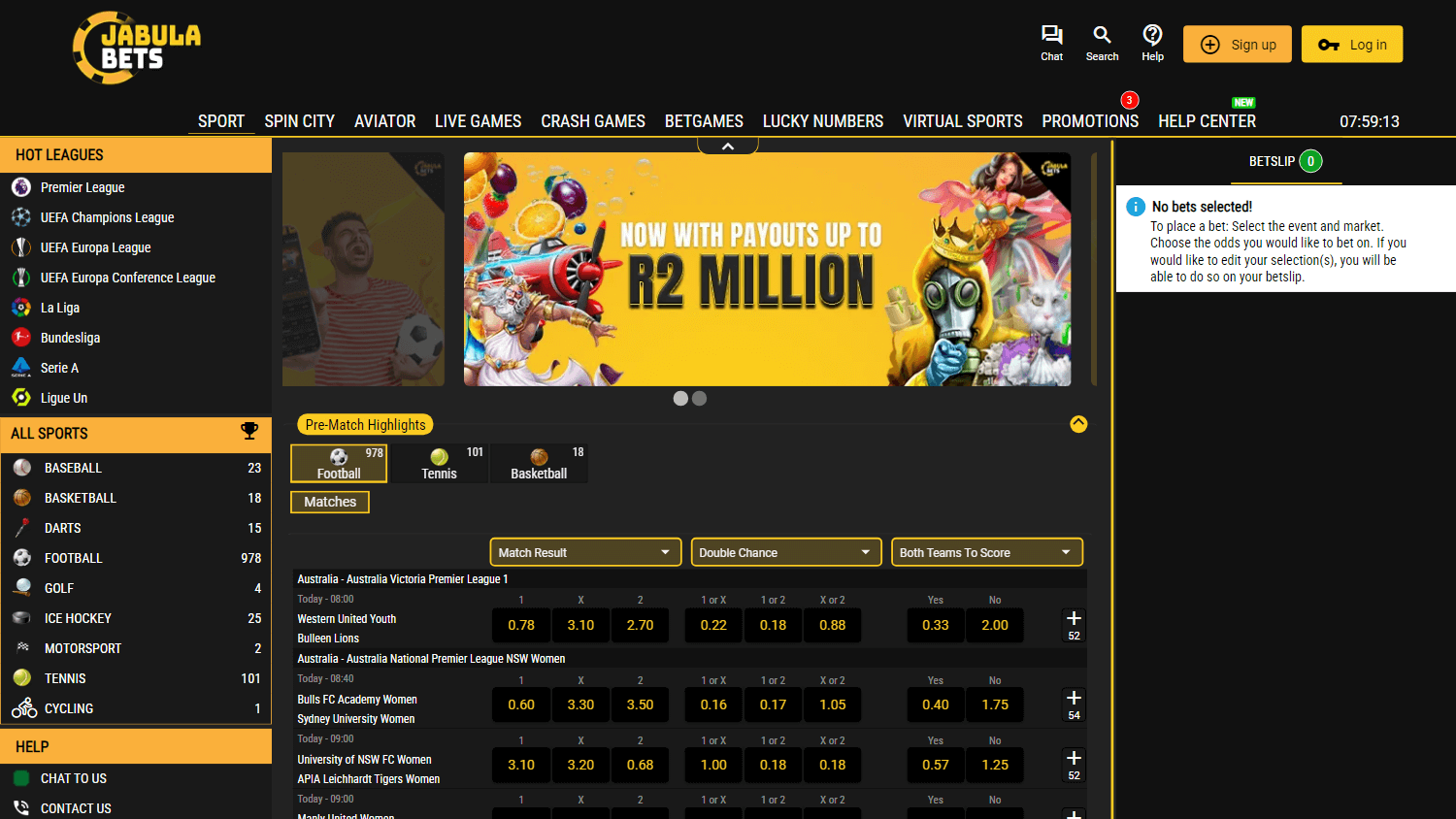Screen dimensions: 1456x819
Task: Open the SPIN CITY menu
Action: tap(299, 121)
